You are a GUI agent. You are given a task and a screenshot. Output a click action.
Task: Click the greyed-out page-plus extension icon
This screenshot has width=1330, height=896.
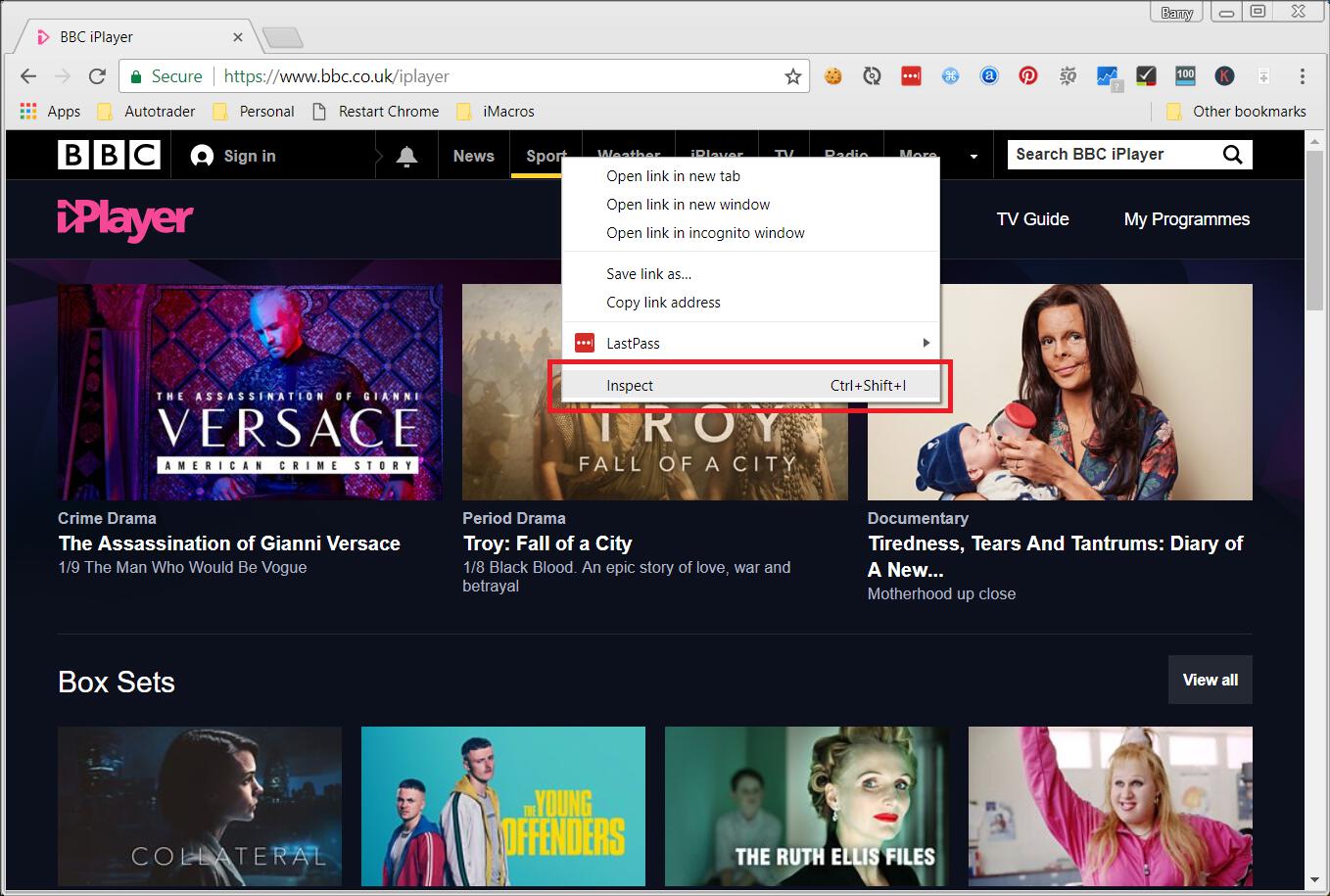[1263, 76]
